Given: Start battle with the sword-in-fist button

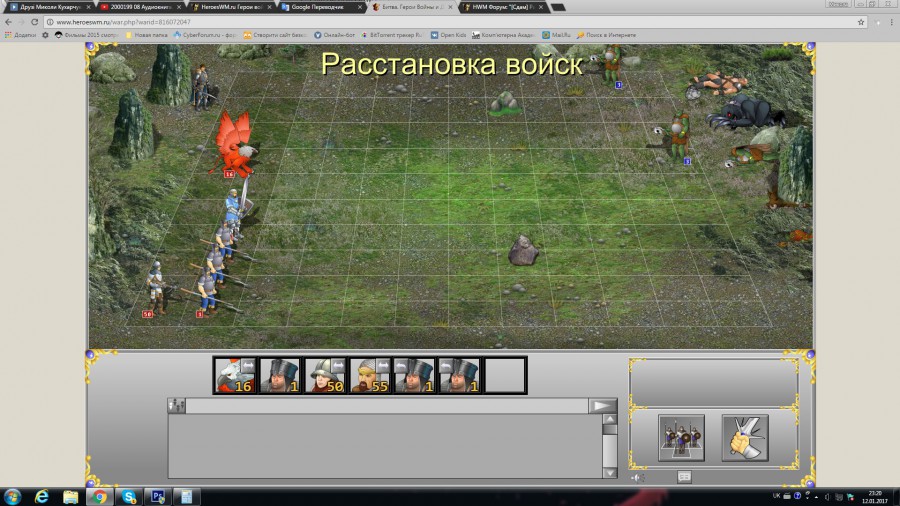Looking at the screenshot, I should coord(745,438).
